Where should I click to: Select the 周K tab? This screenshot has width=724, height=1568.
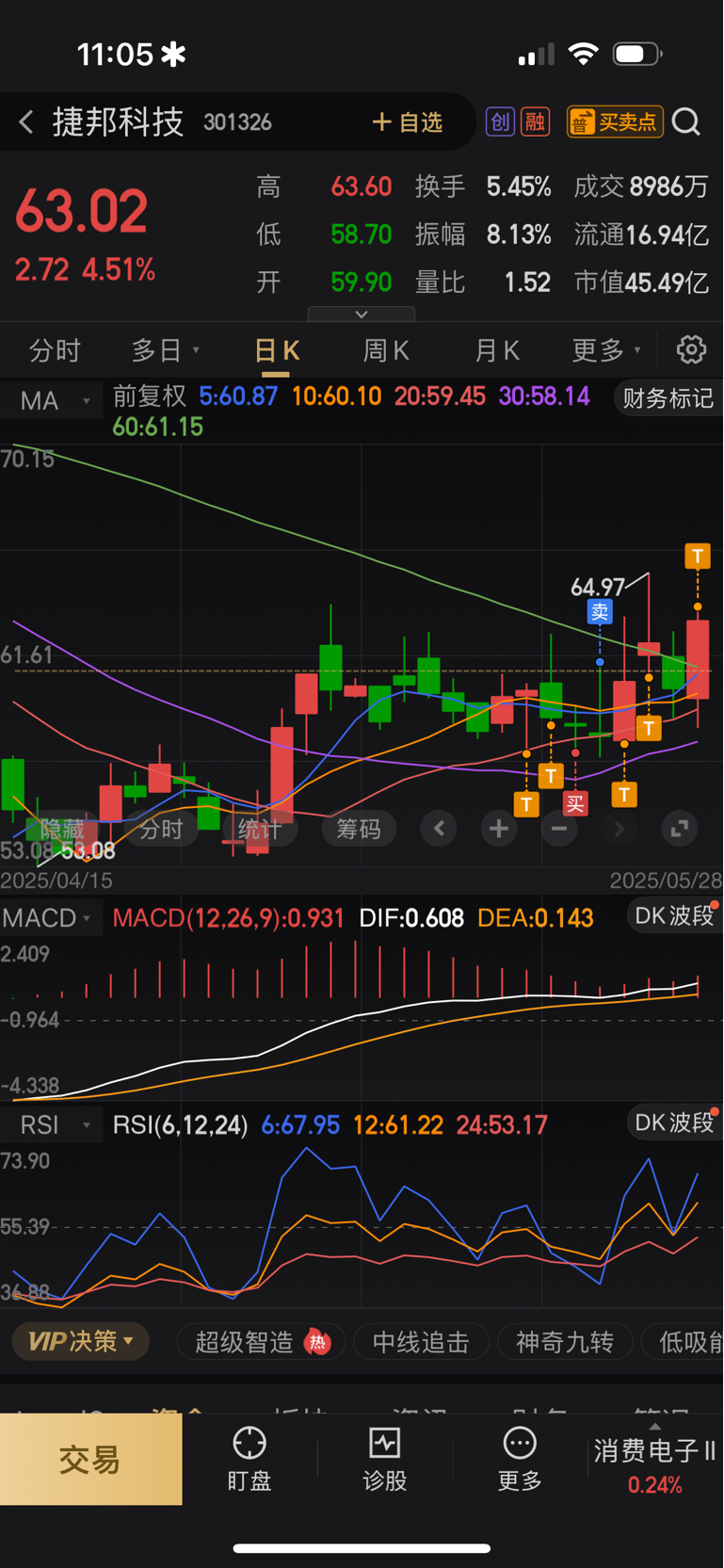point(386,350)
